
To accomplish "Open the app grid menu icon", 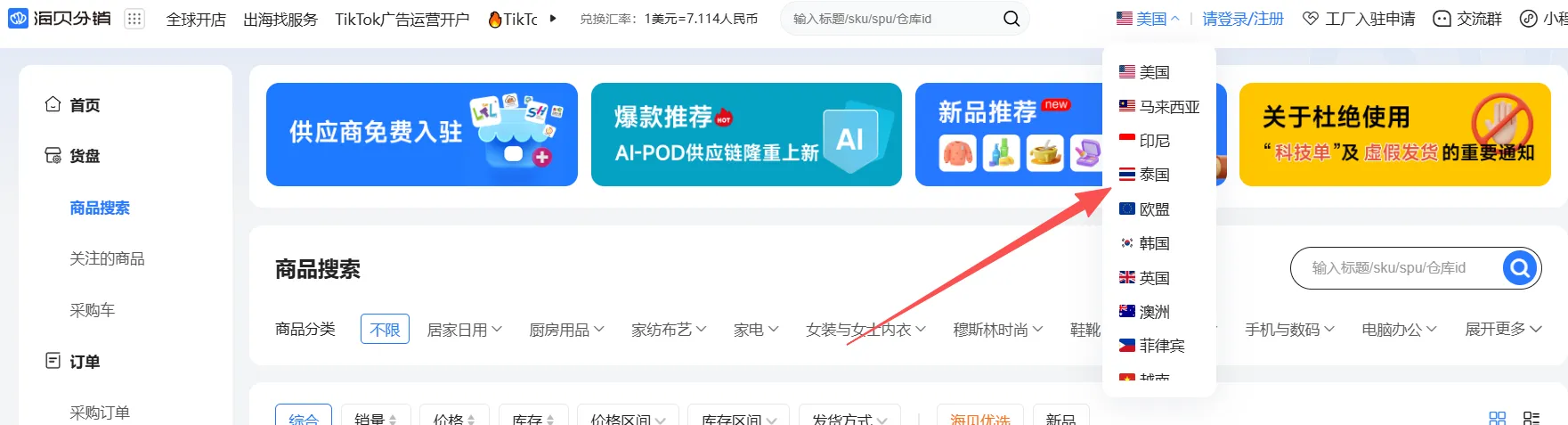I will 134,19.
